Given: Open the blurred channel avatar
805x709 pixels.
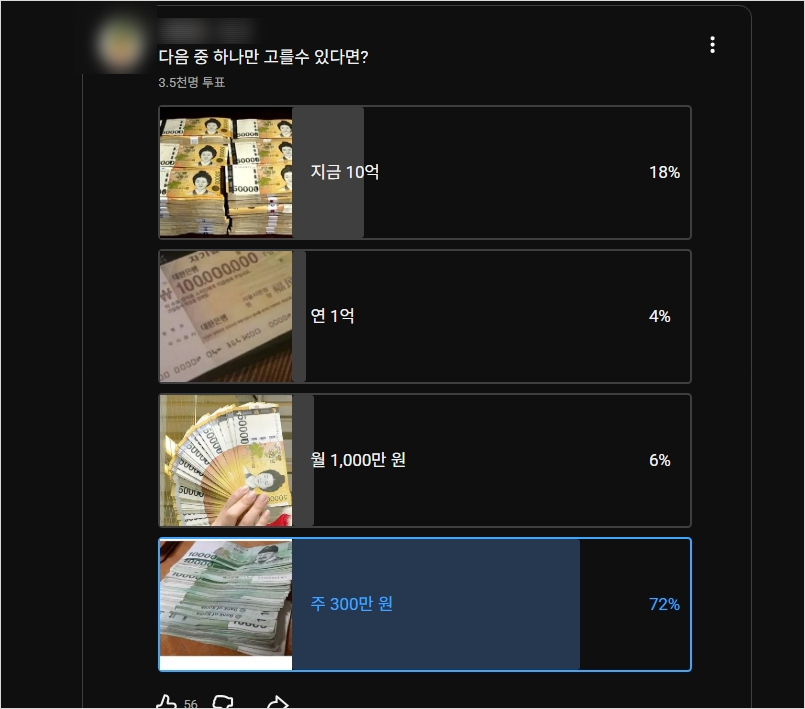Looking at the screenshot, I should pos(121,45).
